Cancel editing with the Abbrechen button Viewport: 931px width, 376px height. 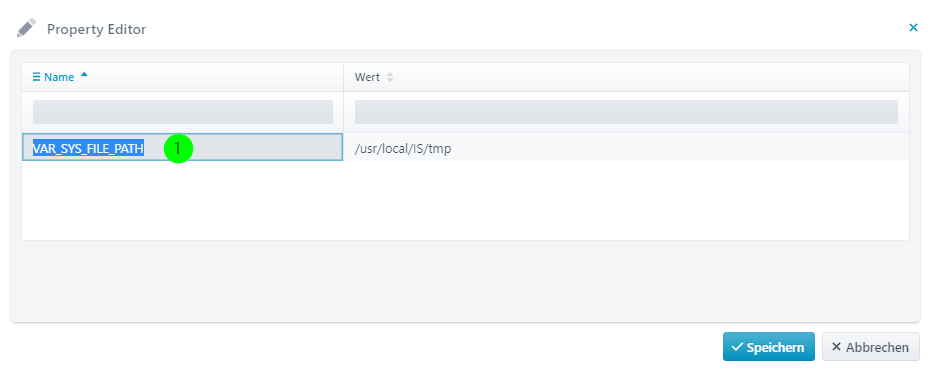870,347
